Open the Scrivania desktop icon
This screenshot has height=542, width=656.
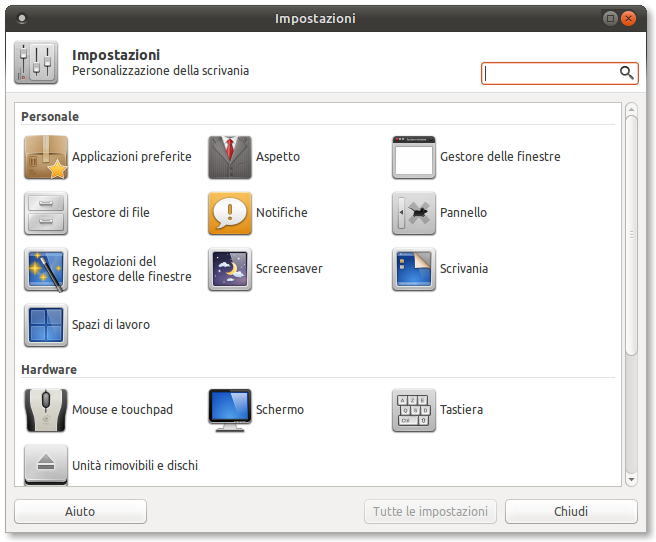coord(414,269)
